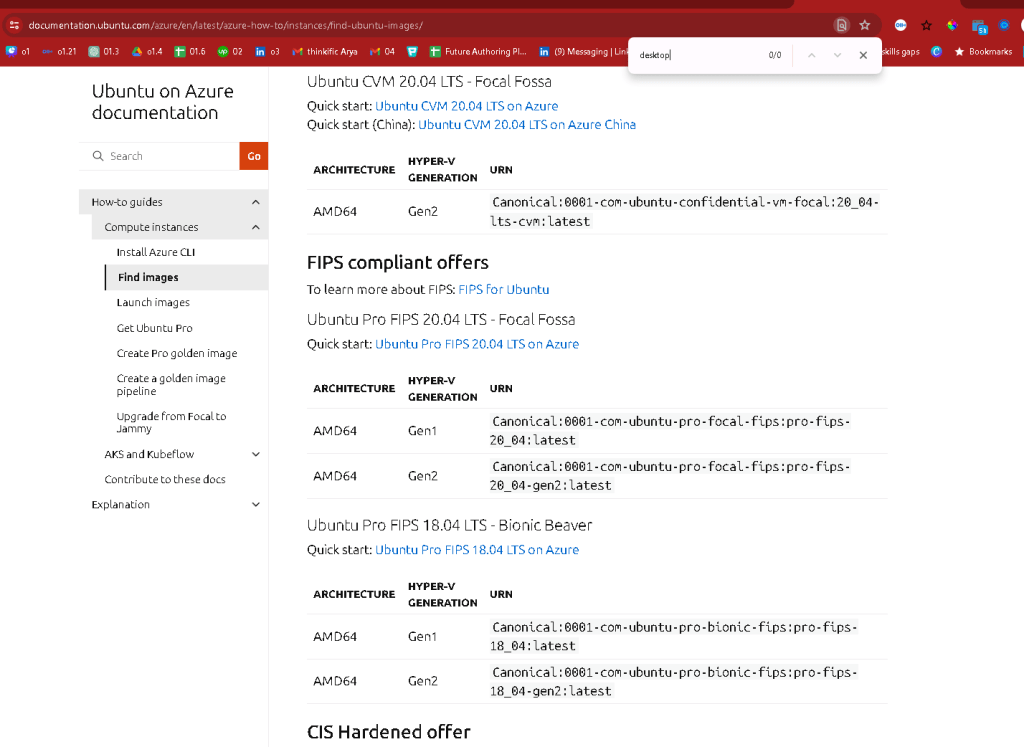Open the o1.4 Drive bookmark
Viewport: 1024px width, 747px height.
tap(148, 52)
